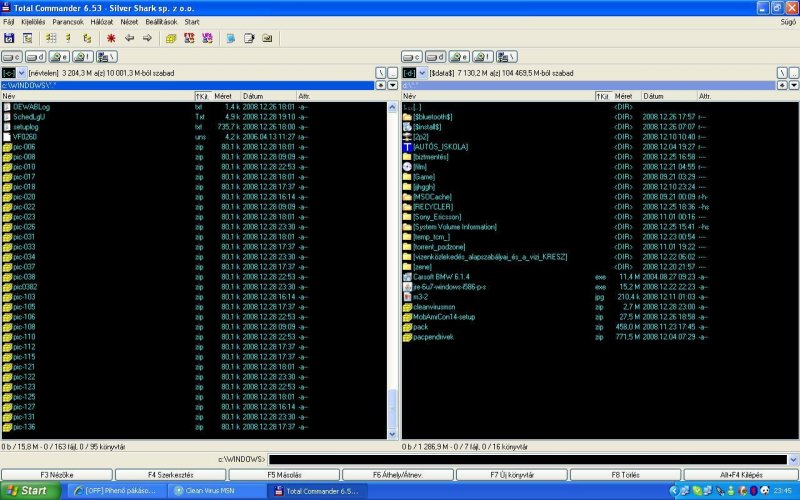The width and height of the screenshot is (800, 500).
Task: Click left panel scrollbar up arrow
Action: coord(392,107)
